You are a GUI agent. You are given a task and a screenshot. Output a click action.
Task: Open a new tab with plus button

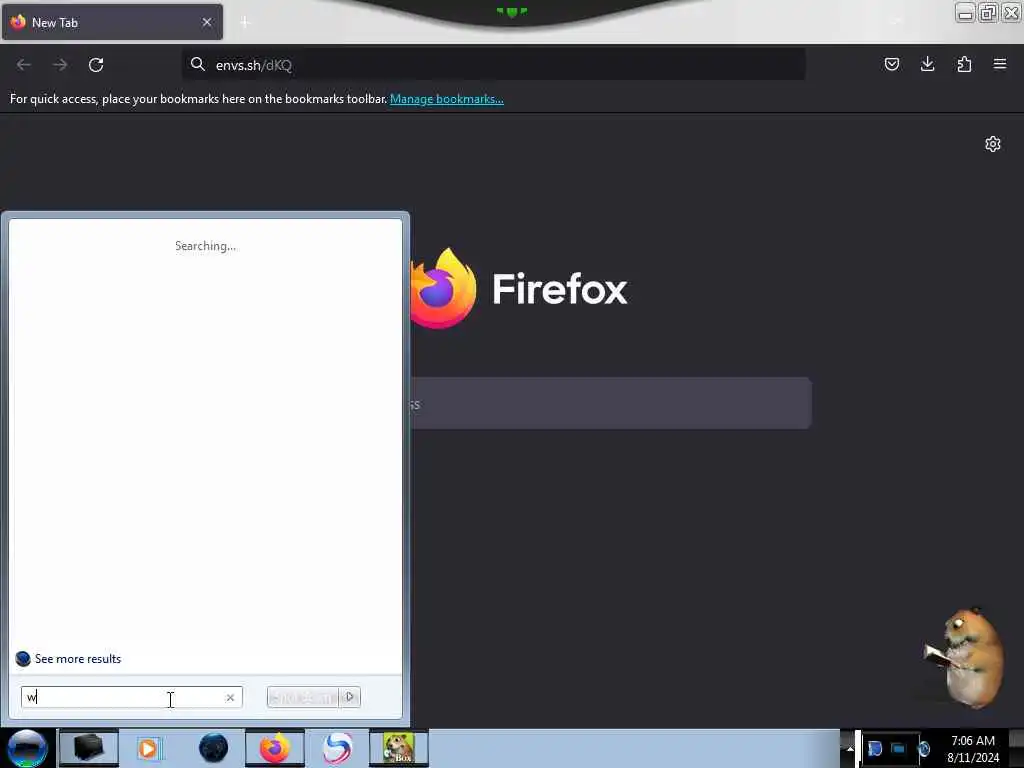tap(245, 22)
